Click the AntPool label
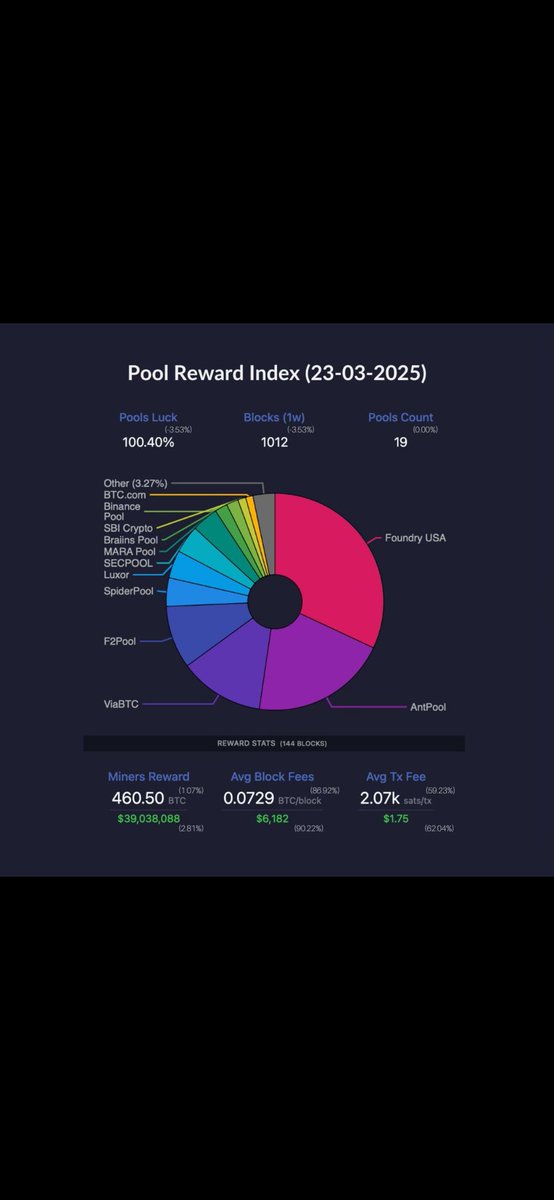This screenshot has width=554, height=1200. pyautogui.click(x=428, y=707)
